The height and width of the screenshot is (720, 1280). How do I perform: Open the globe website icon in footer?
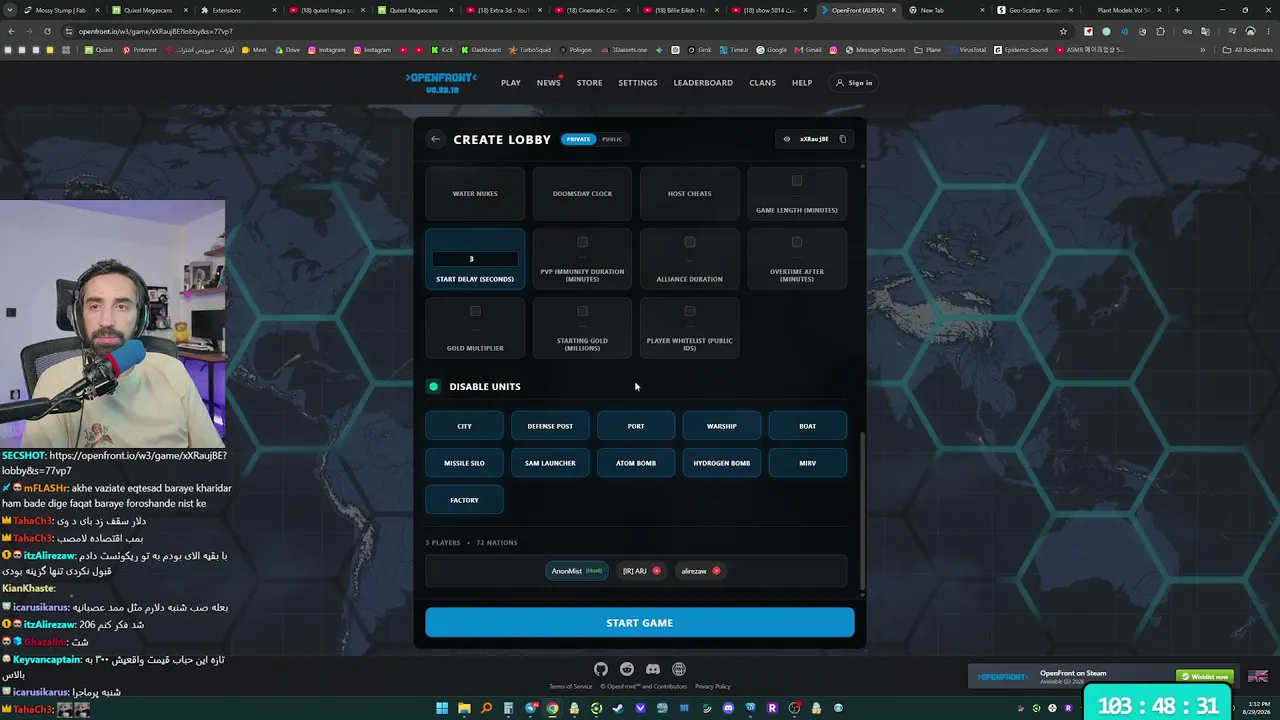tap(679, 669)
